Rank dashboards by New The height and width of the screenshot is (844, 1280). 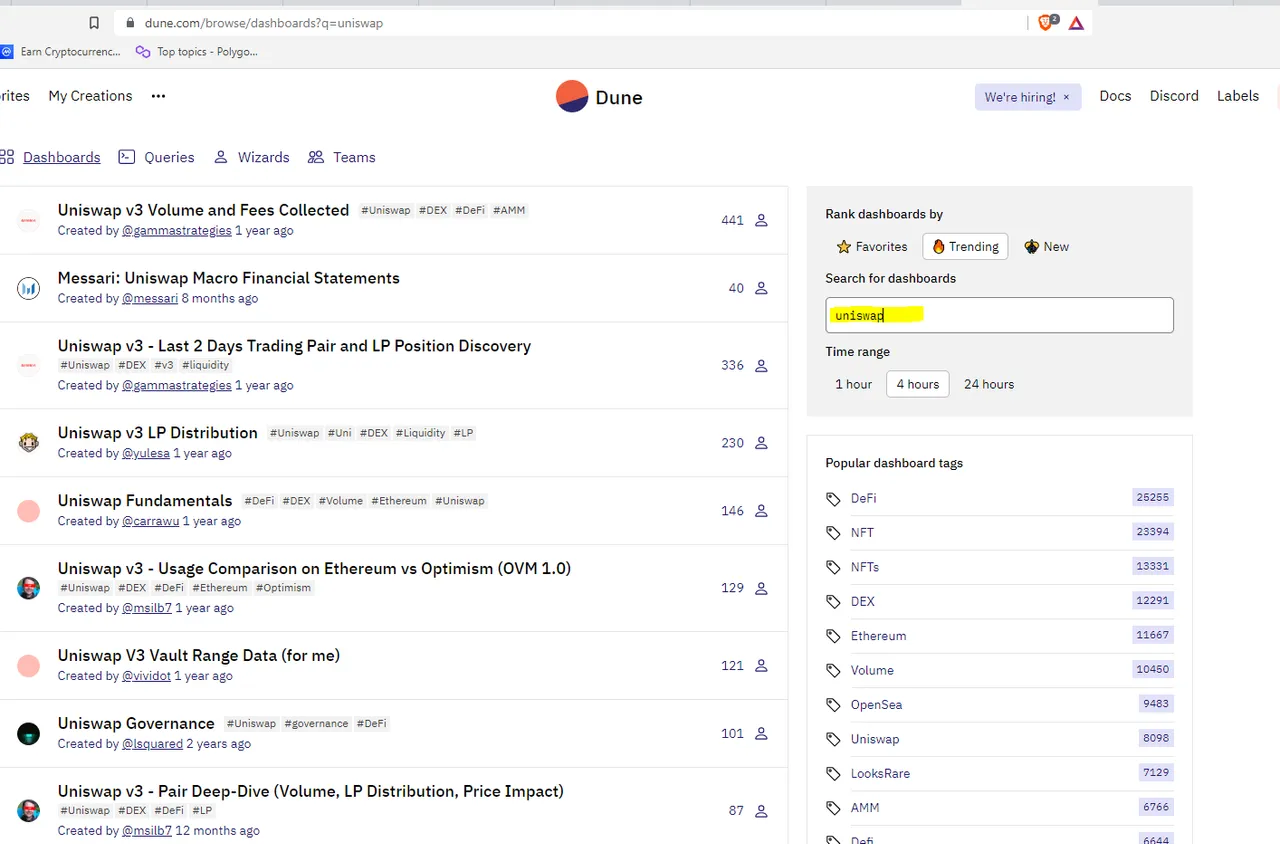tap(1046, 246)
